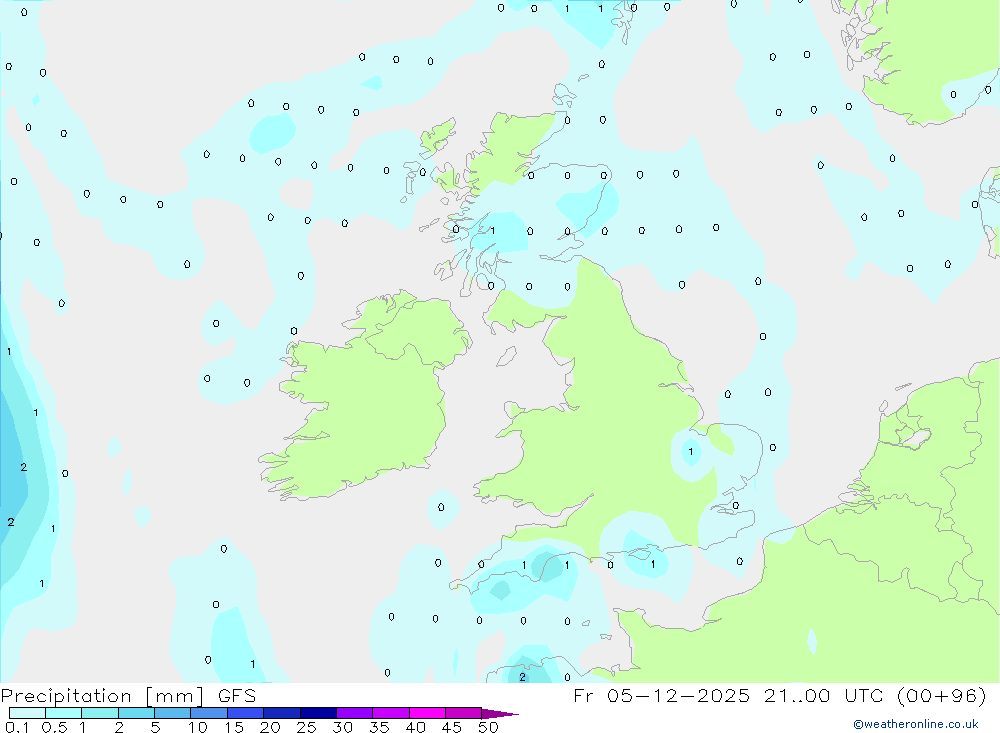
Task: Click the 'Precipitation' title word
Action: [x=66, y=696]
